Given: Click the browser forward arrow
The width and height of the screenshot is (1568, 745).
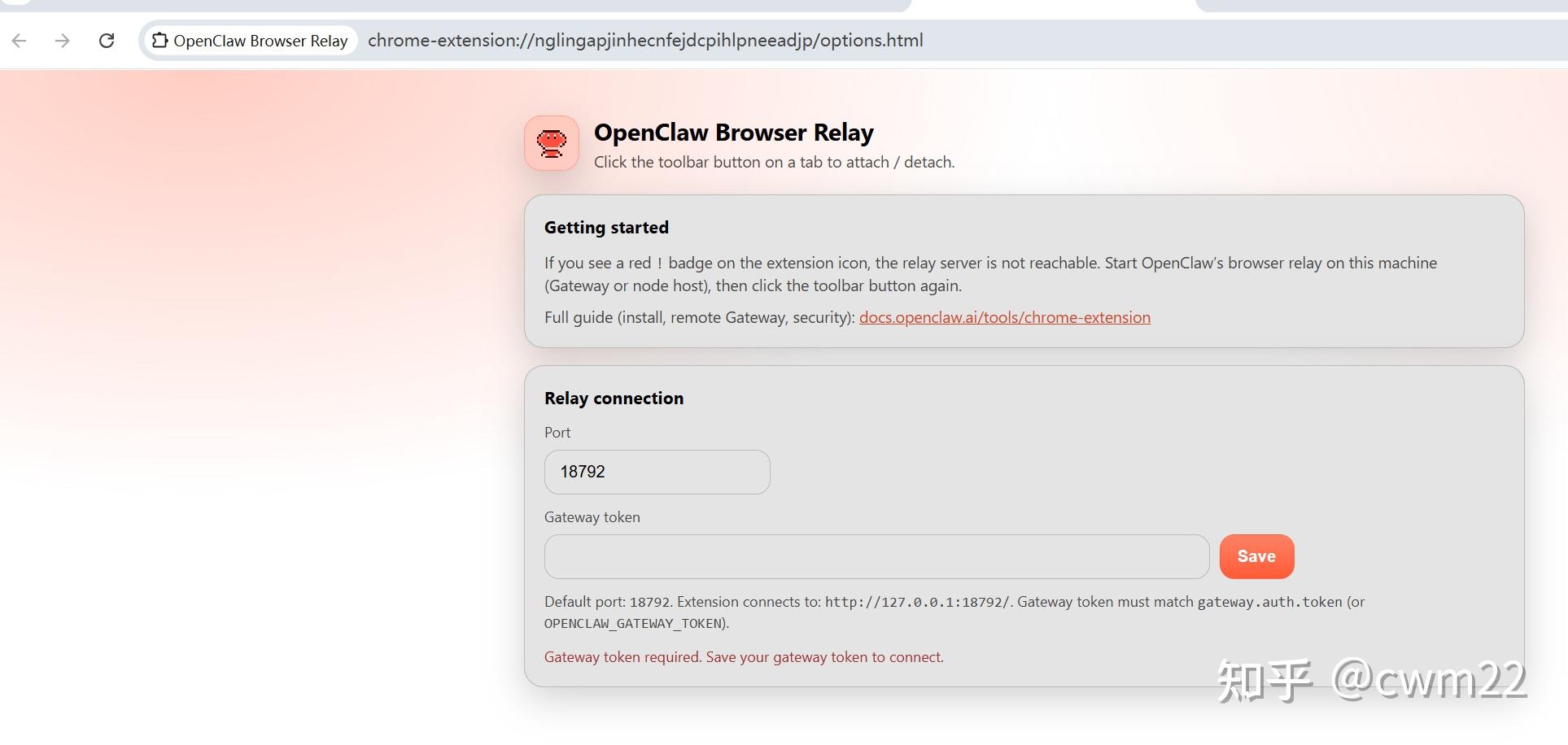Looking at the screenshot, I should click(x=63, y=41).
